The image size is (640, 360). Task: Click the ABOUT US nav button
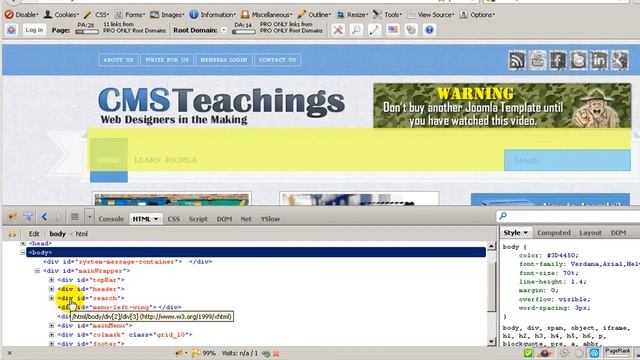[118, 60]
